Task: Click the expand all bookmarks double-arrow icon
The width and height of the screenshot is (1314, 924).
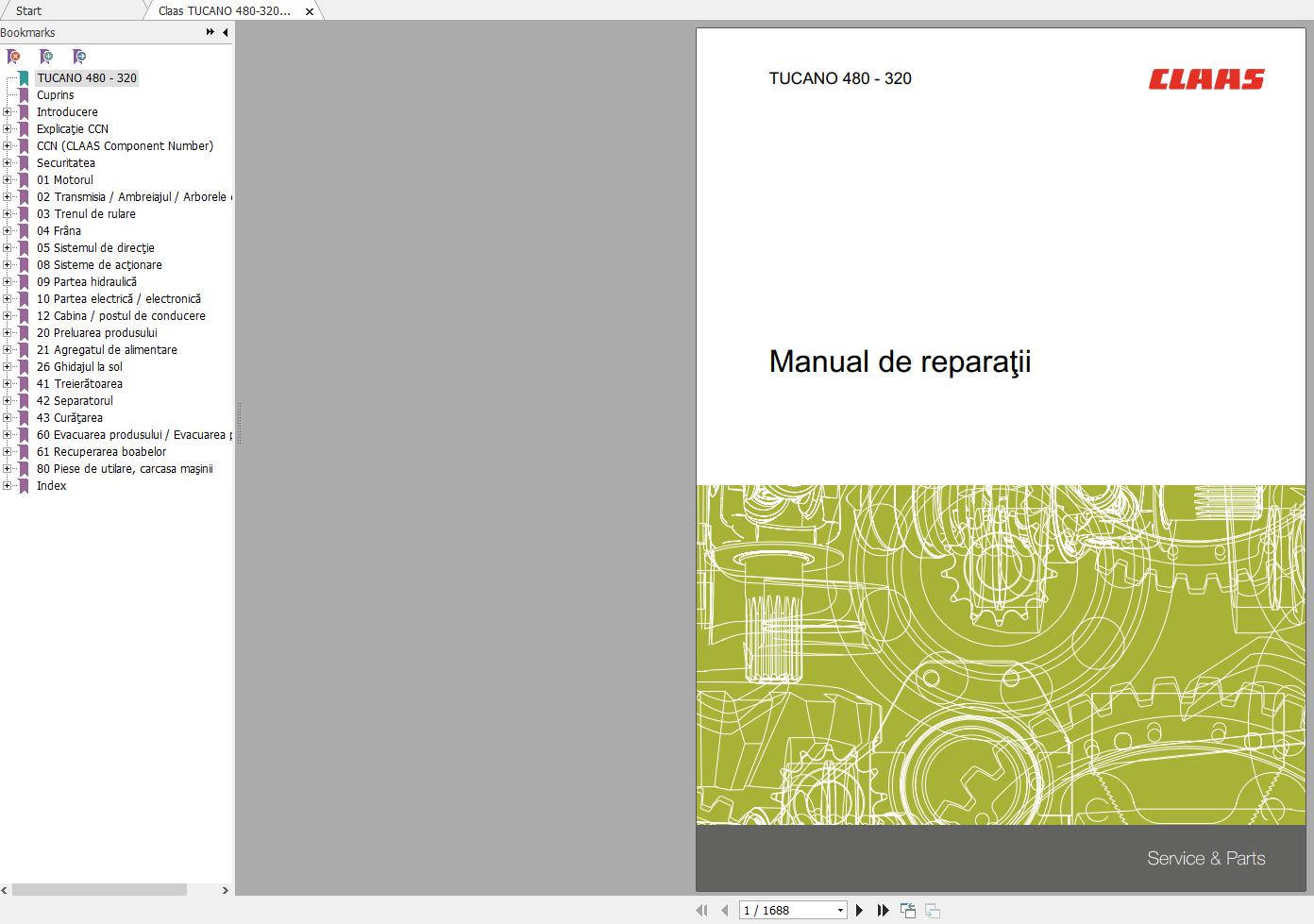Action: point(209,31)
